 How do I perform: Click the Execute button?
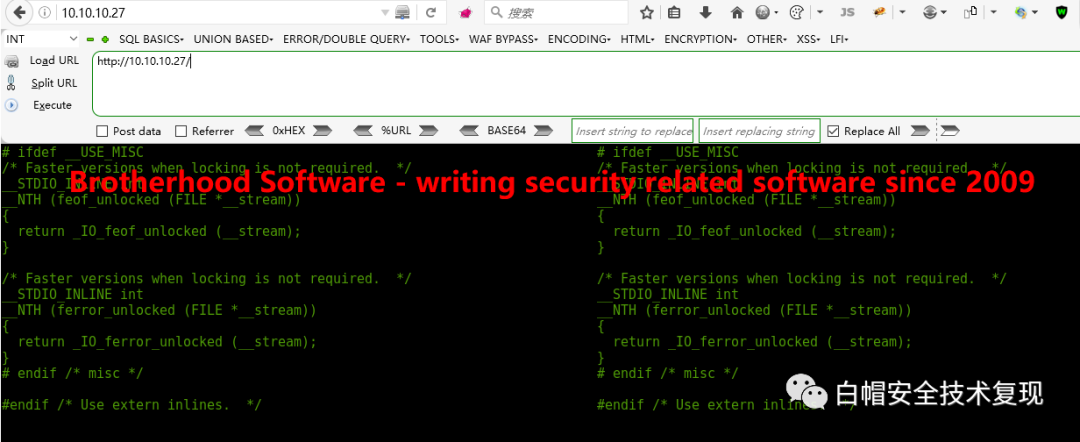click(52, 105)
